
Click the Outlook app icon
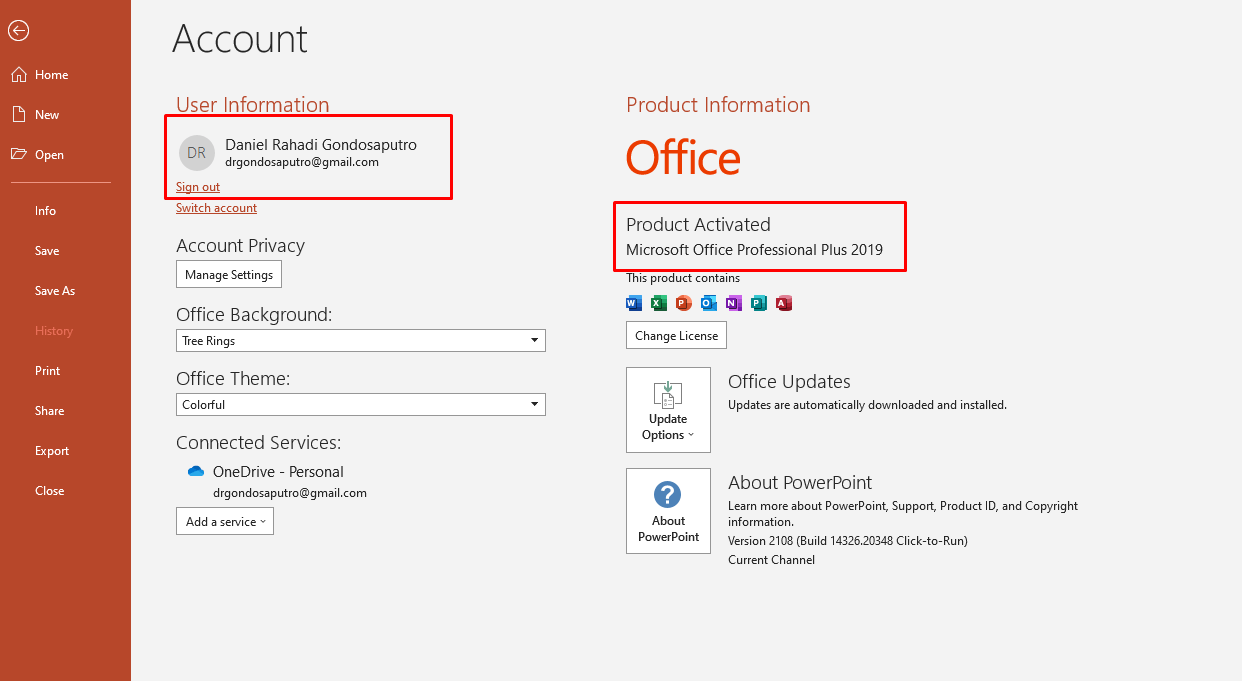click(709, 303)
